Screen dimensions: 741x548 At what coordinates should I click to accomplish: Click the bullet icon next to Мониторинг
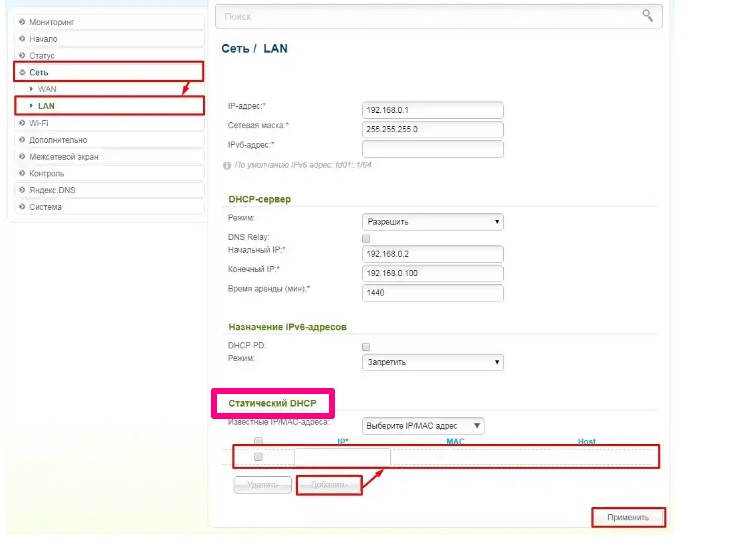[22, 22]
